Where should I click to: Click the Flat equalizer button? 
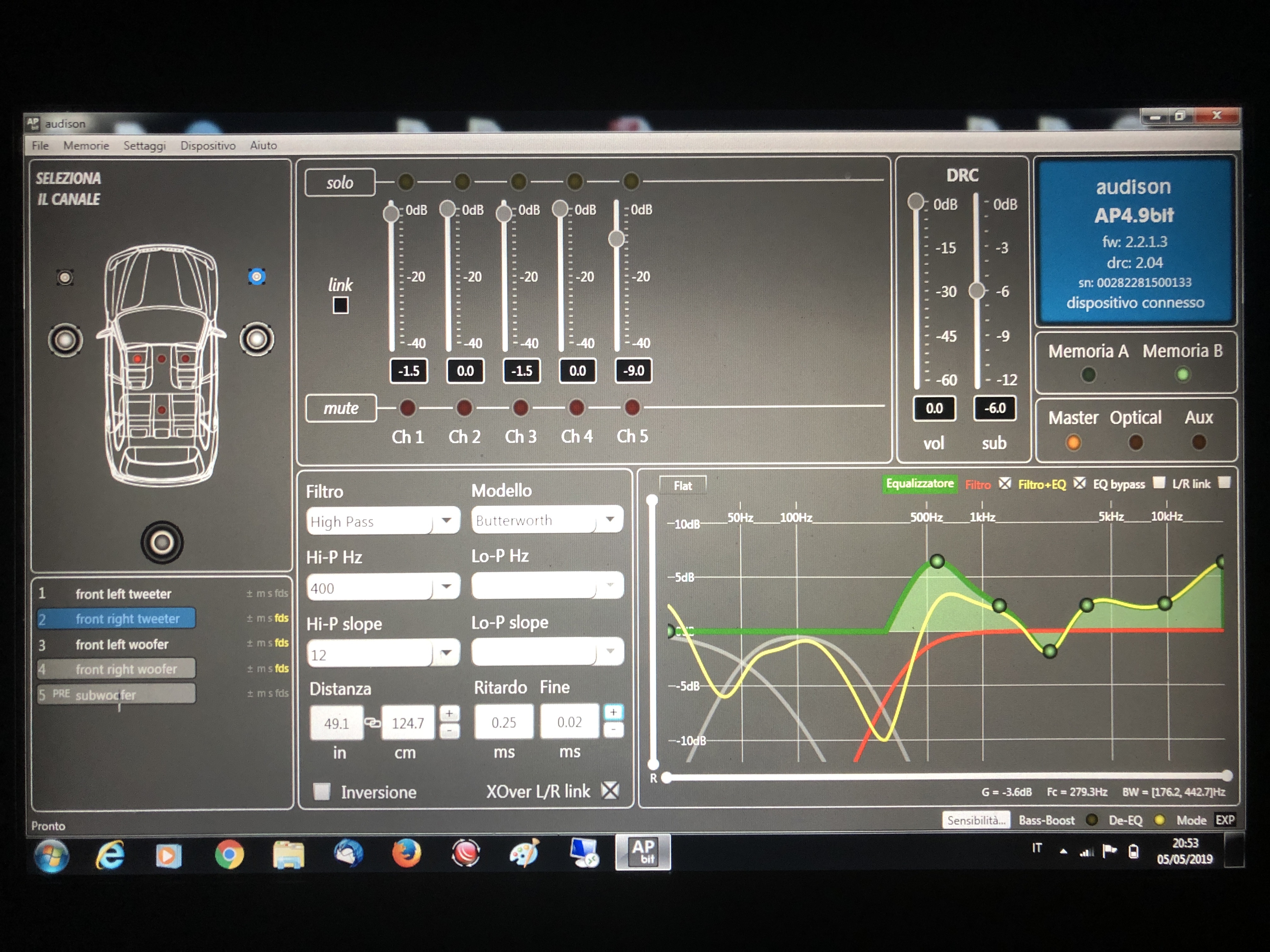(683, 485)
